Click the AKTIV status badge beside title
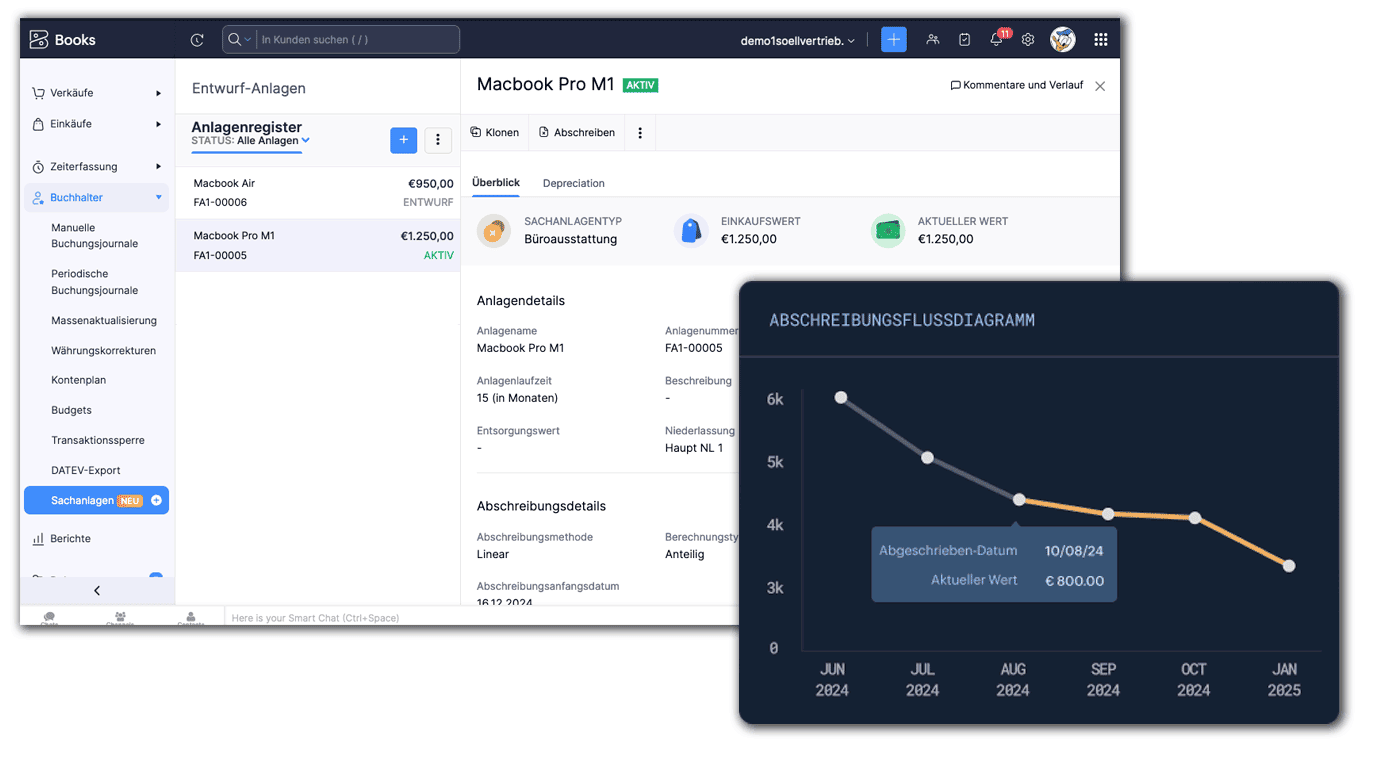This screenshot has height=765, width=1387. pos(640,86)
